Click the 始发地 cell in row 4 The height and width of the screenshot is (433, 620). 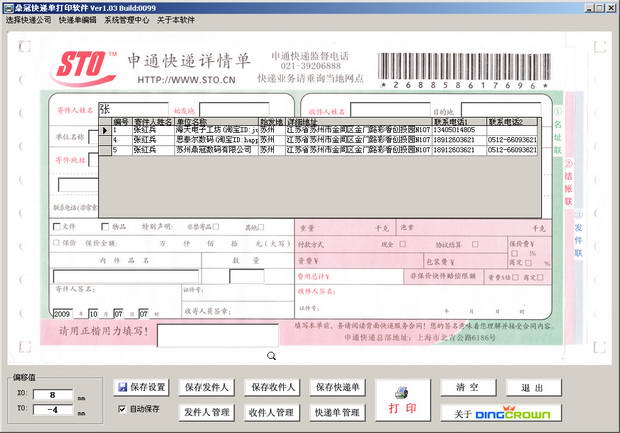click(272, 140)
